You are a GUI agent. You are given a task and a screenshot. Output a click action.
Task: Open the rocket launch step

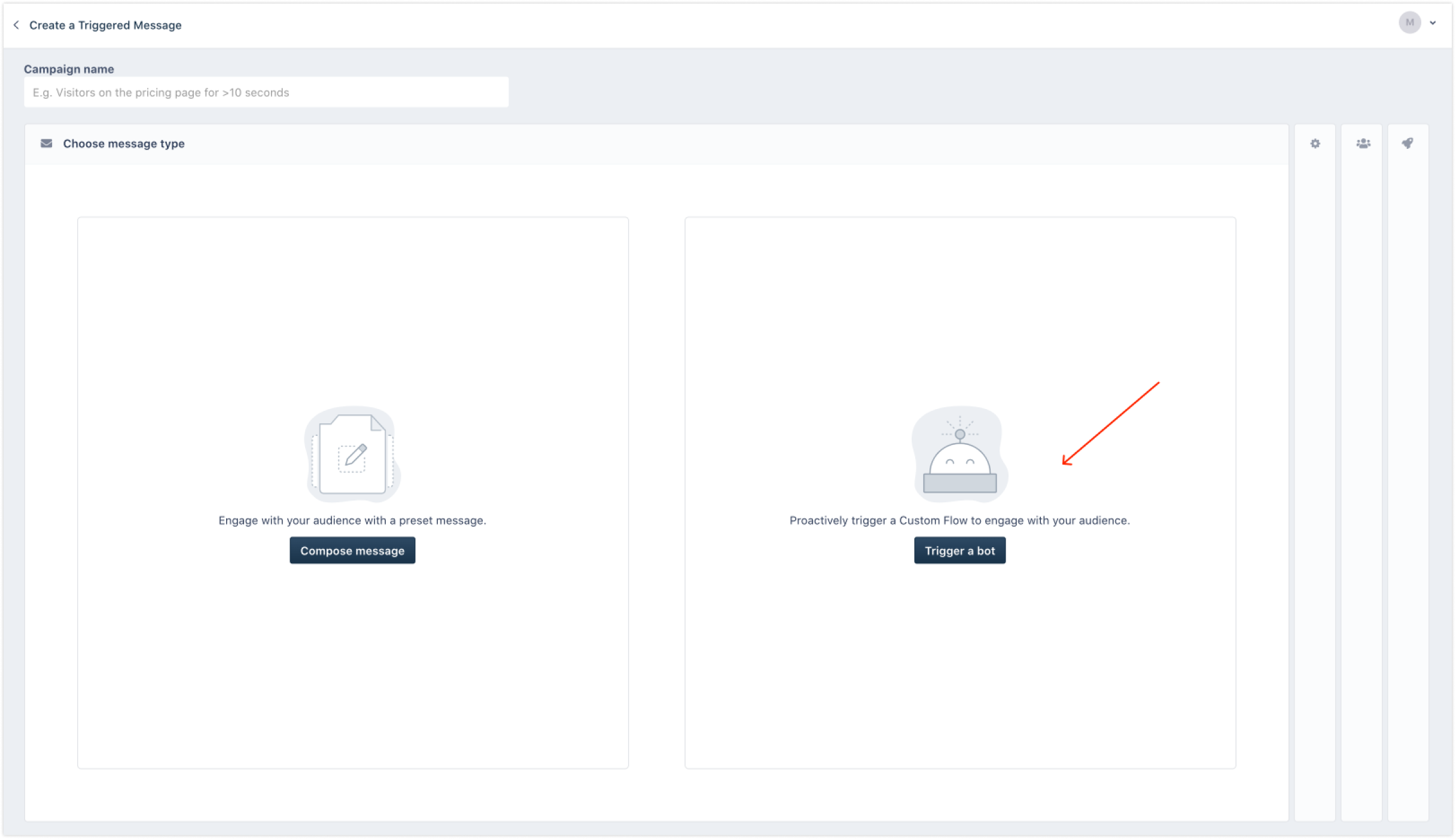pyautogui.click(x=1408, y=144)
